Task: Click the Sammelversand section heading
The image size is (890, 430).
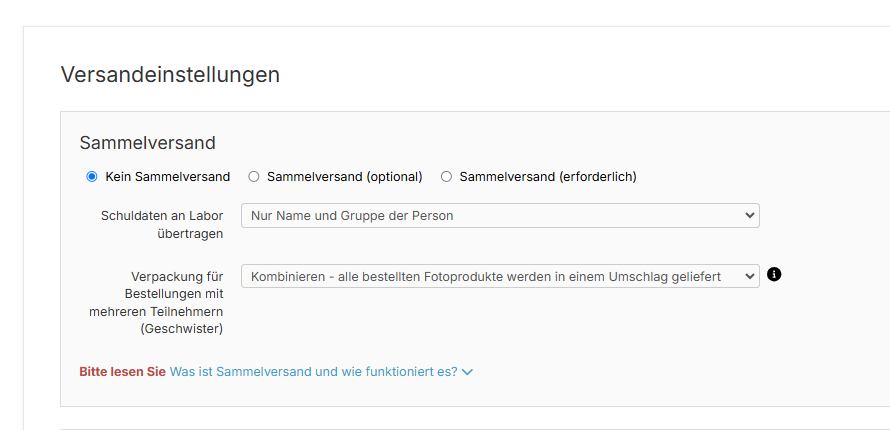Action: tap(148, 143)
